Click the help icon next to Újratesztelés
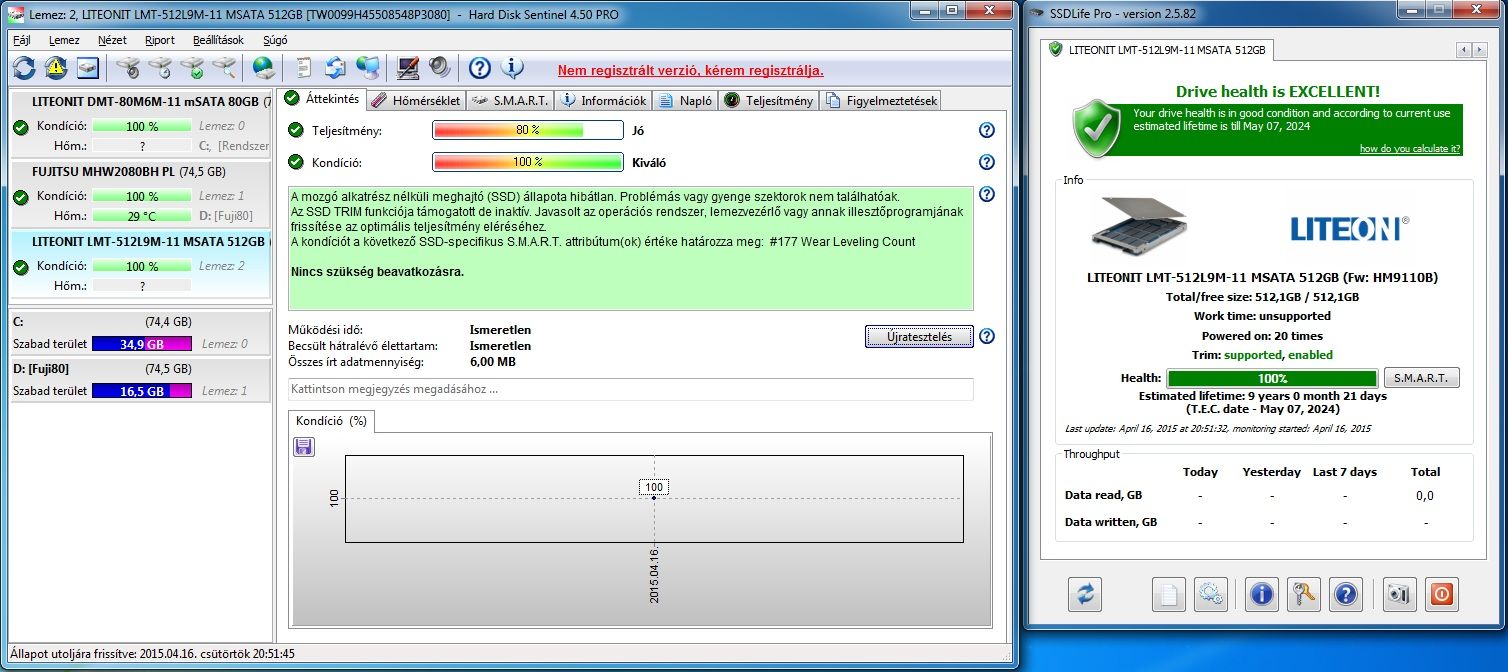The image size is (1508, 672). pos(987,336)
